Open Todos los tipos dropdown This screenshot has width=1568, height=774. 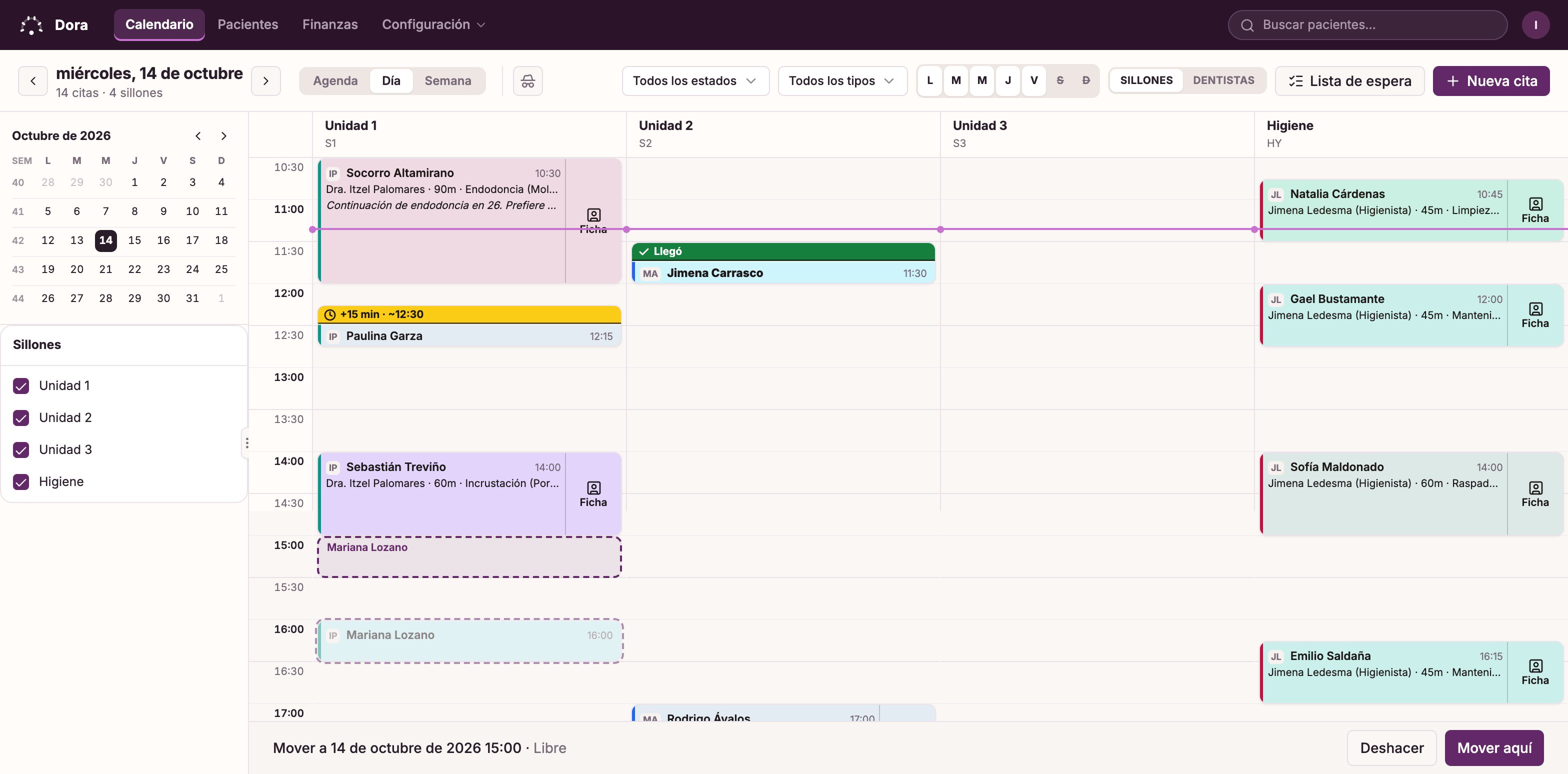click(842, 81)
